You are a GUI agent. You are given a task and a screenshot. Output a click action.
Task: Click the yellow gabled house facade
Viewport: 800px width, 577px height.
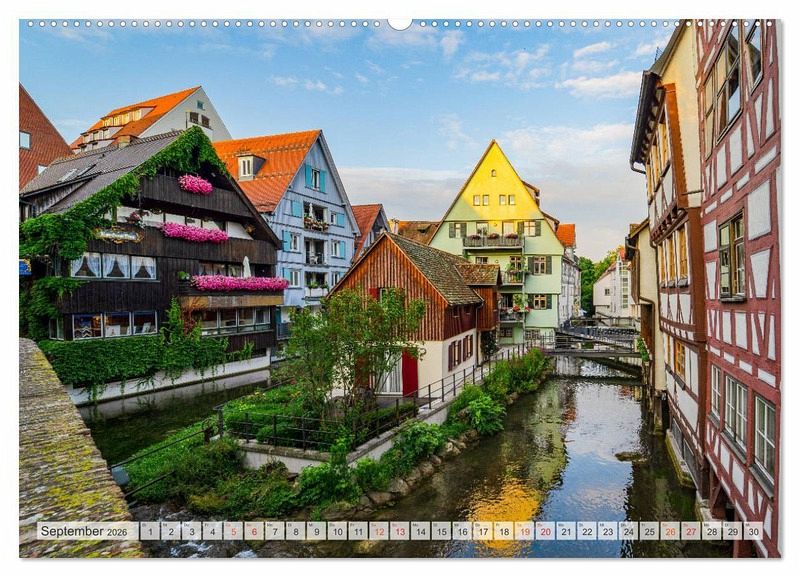click(496, 200)
